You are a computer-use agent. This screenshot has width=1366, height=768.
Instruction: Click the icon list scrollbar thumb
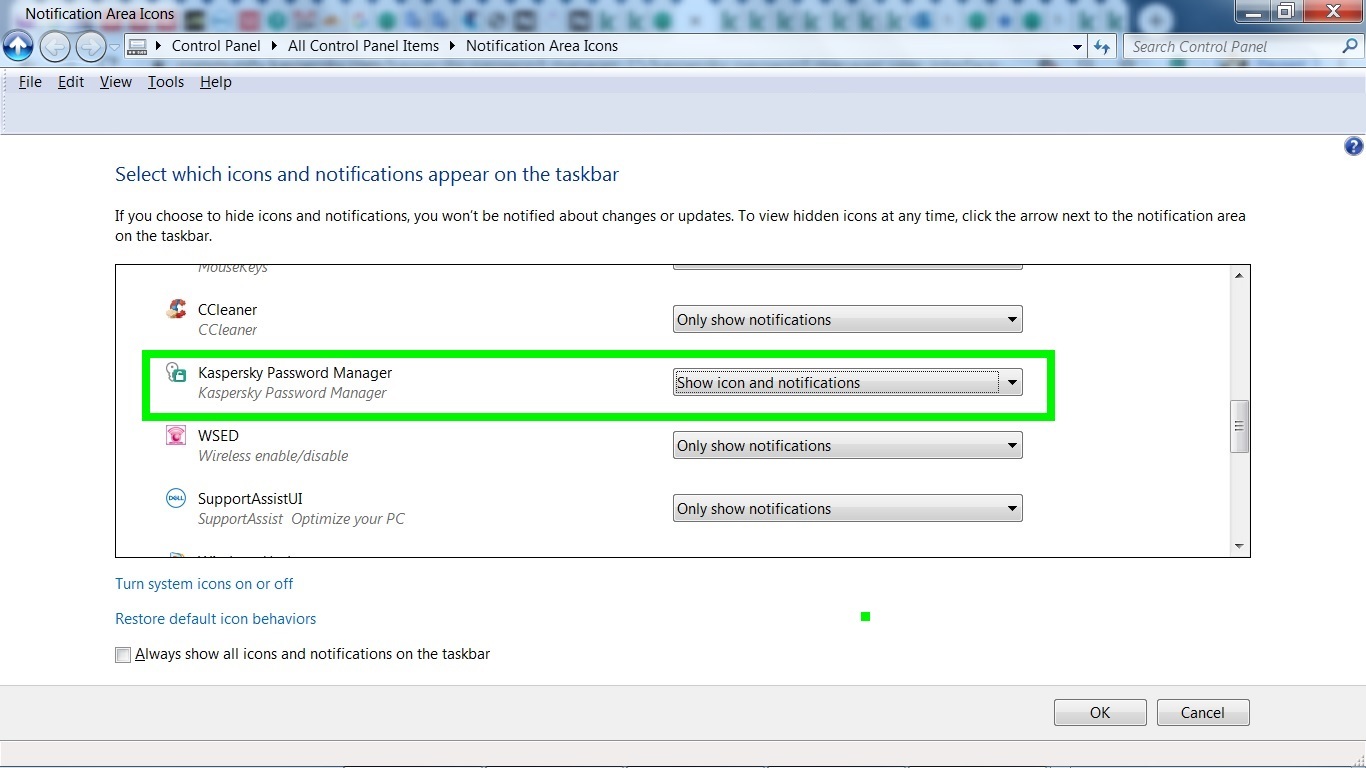click(x=1240, y=426)
